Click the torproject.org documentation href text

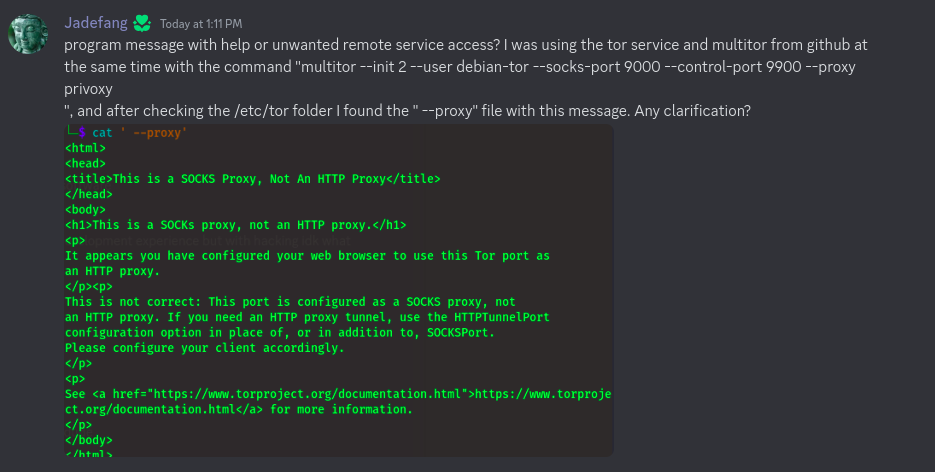click(307, 394)
